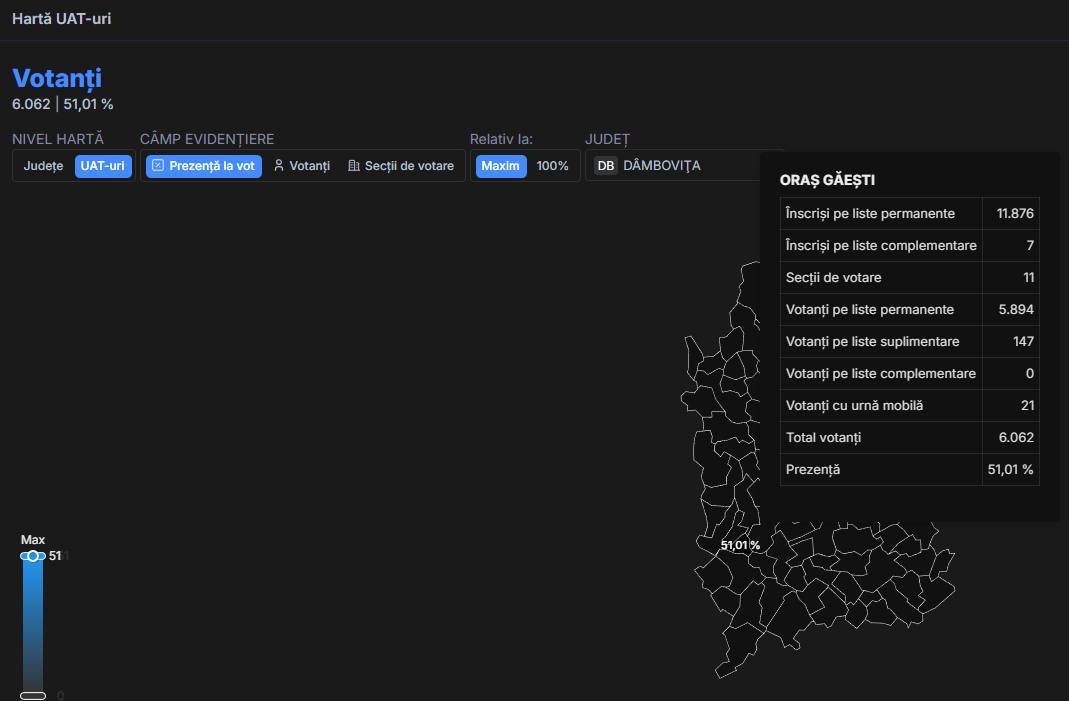This screenshot has width=1069, height=701.
Task: Click the ORAȘ GĂEȘTI tooltip heading
Action: 827,181
